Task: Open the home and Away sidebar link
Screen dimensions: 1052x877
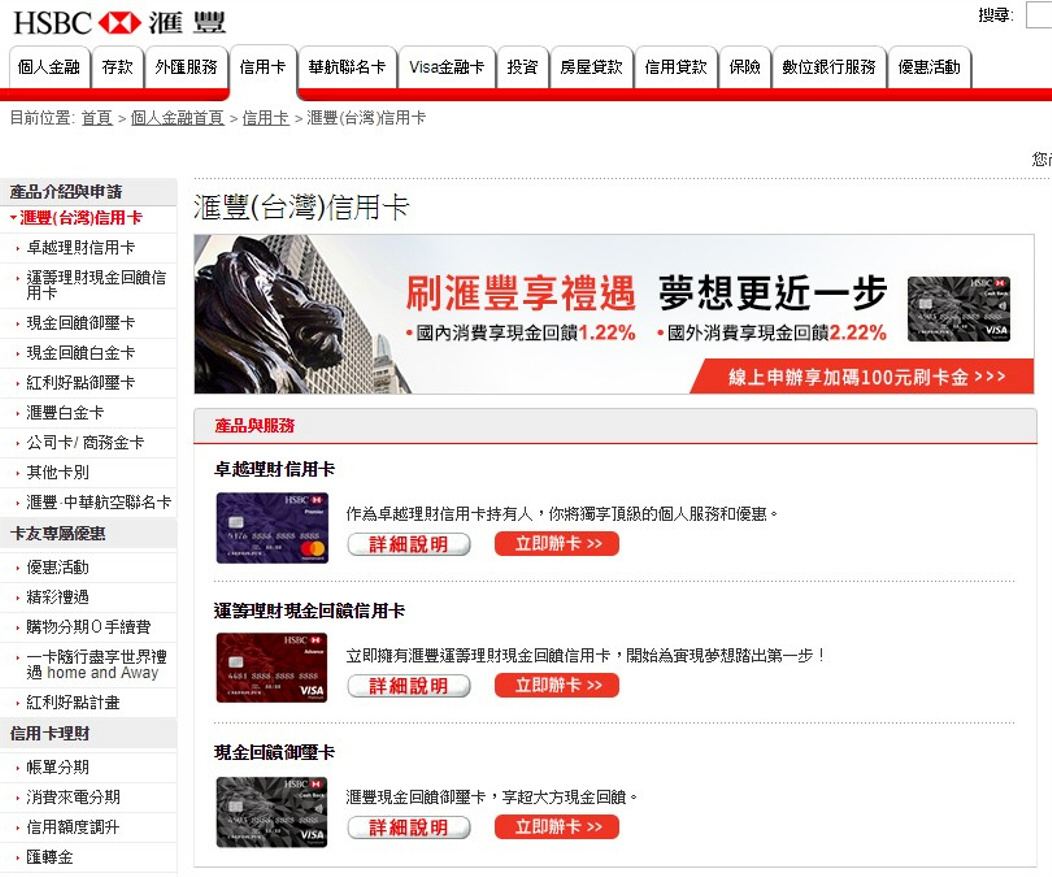Action: click(96, 664)
